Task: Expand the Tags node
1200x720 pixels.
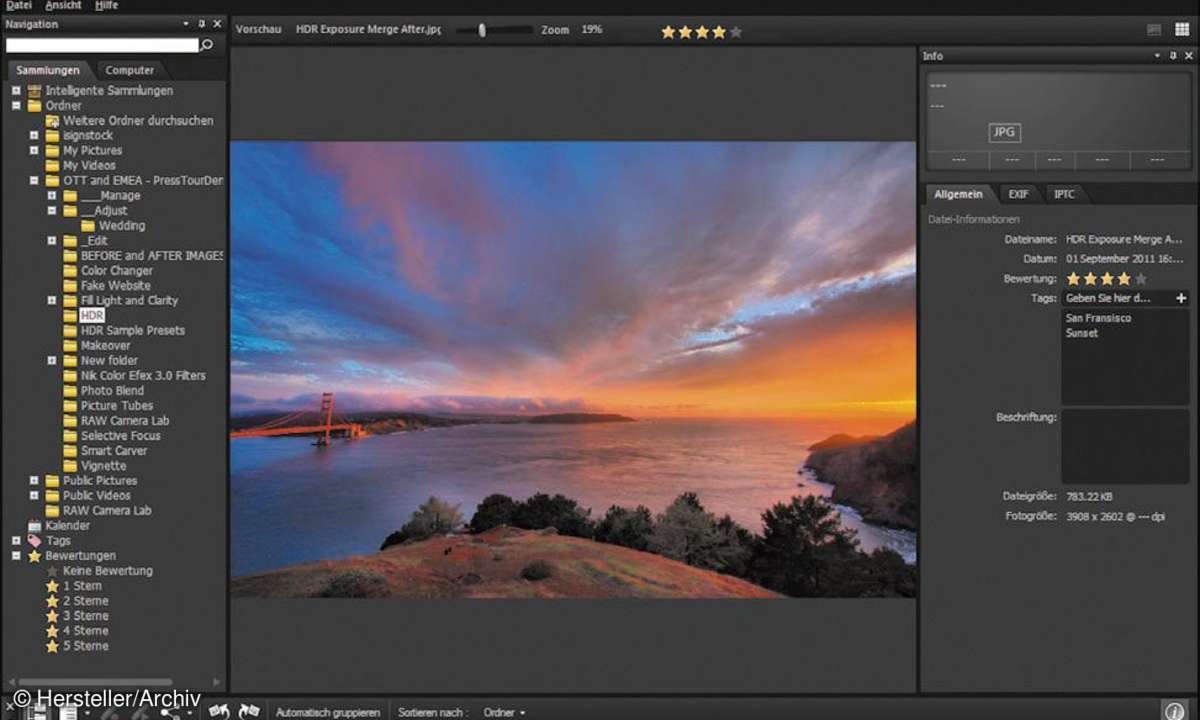Action: coord(16,541)
